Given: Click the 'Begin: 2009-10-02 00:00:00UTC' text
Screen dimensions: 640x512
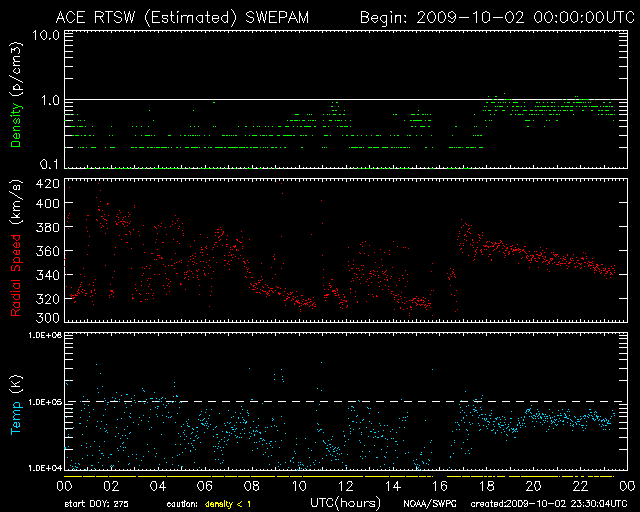Looking at the screenshot, I should click(498, 18).
